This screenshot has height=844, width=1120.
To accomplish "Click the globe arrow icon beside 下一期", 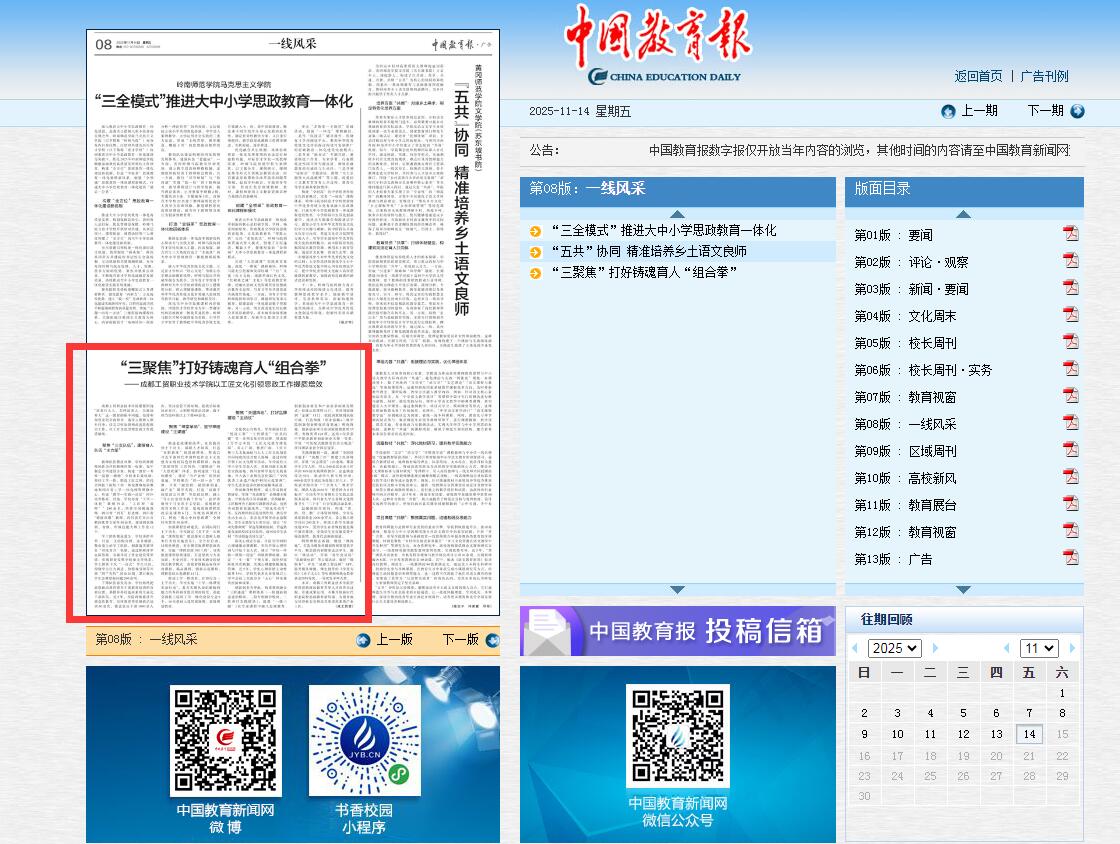I will 1076,112.
